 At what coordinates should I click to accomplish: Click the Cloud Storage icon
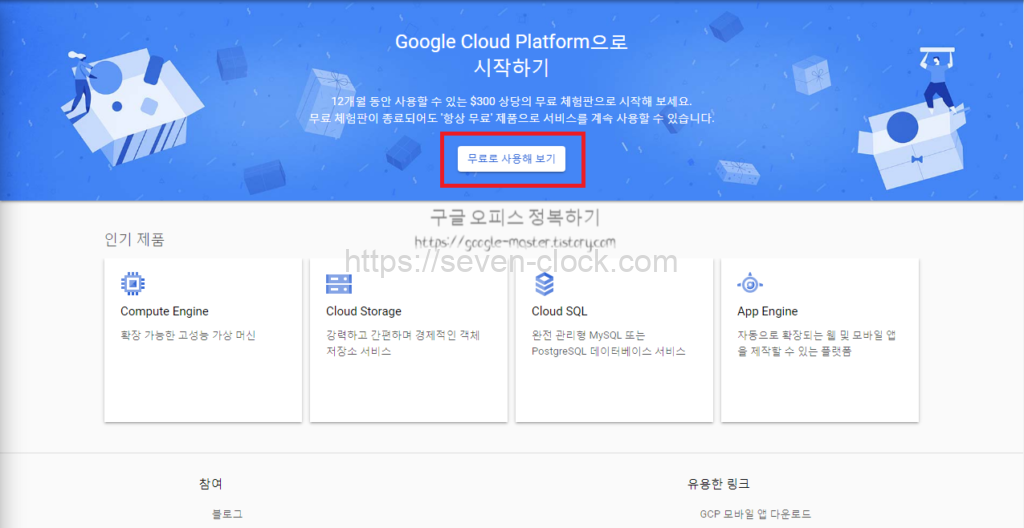point(338,283)
